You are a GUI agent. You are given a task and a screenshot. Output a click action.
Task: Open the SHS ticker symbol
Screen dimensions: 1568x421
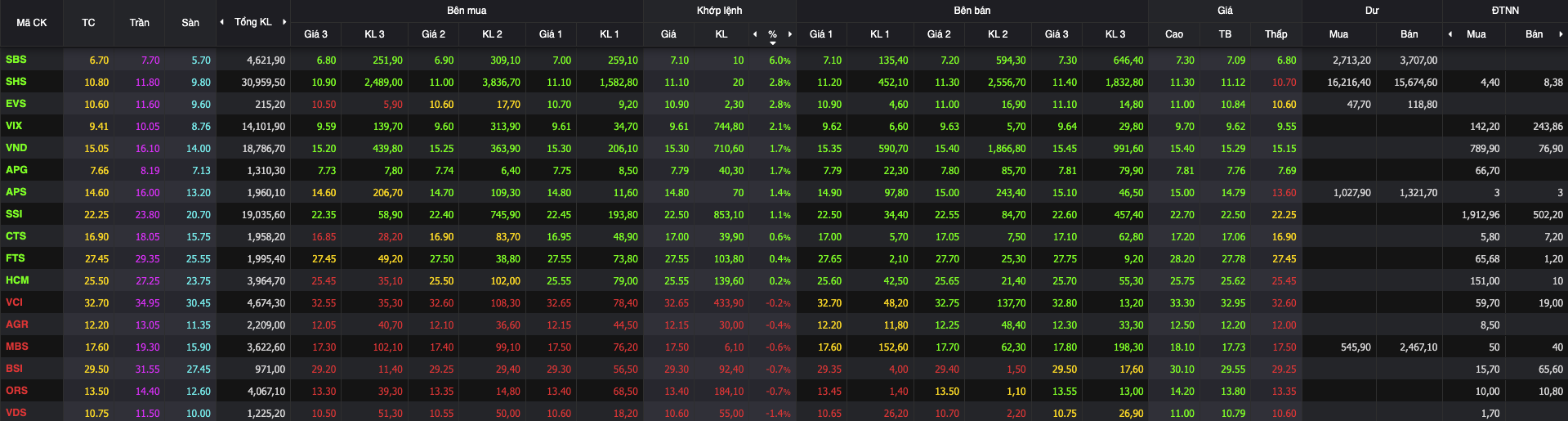(x=16, y=82)
